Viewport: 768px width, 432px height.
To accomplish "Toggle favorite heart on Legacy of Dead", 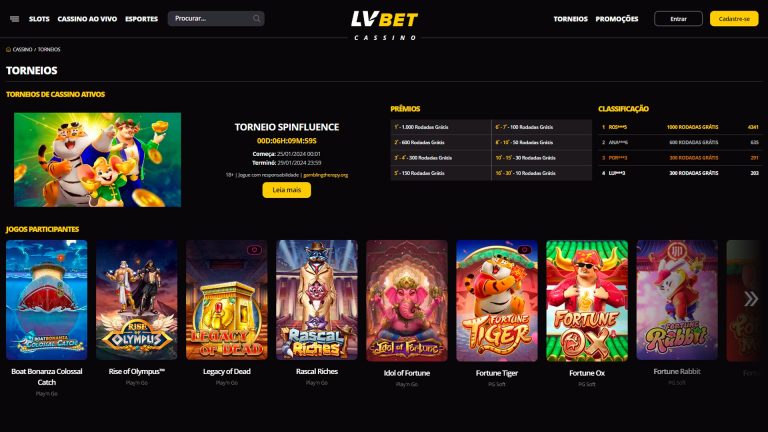I will [x=254, y=250].
